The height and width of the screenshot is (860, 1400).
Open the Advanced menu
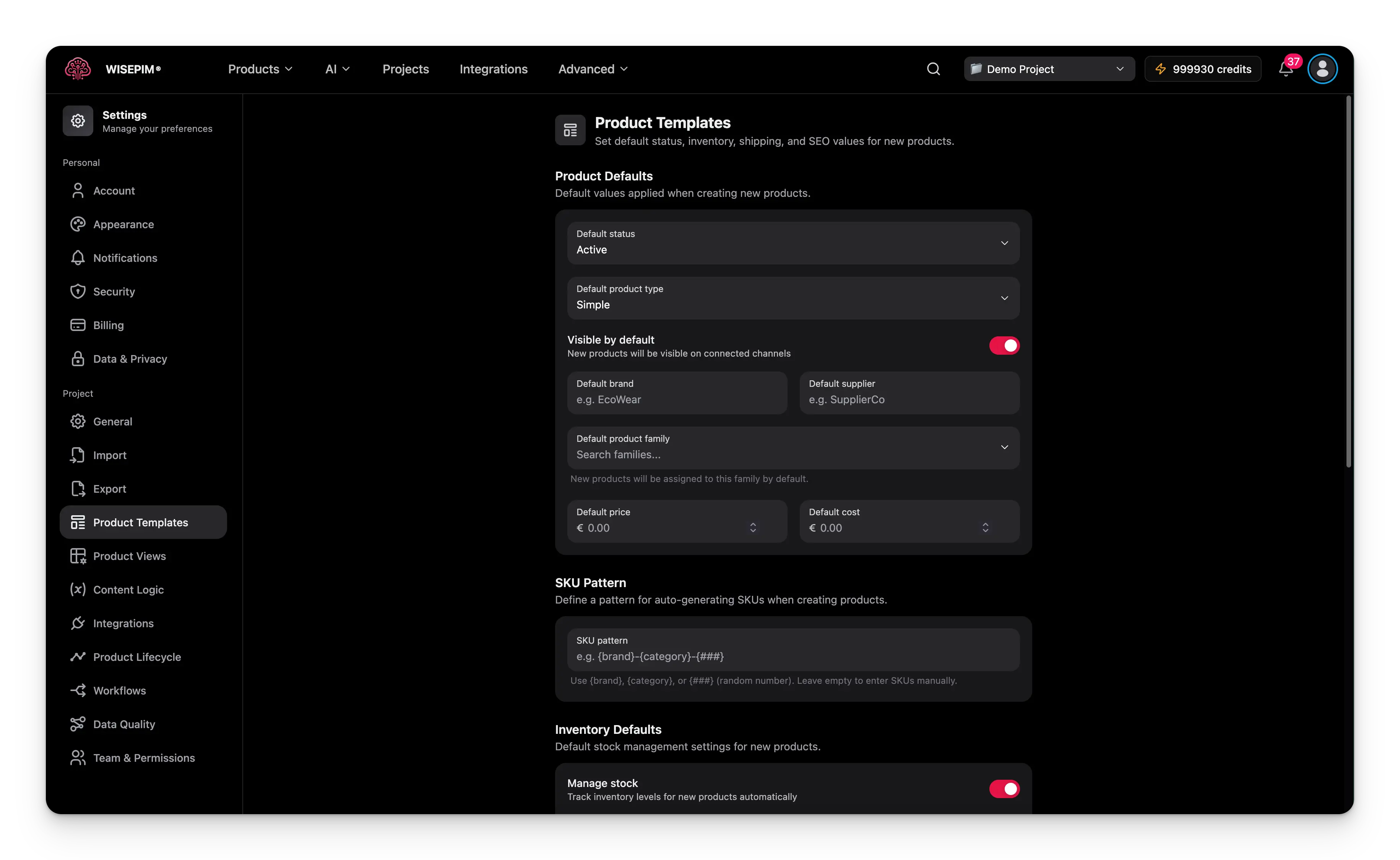click(592, 69)
